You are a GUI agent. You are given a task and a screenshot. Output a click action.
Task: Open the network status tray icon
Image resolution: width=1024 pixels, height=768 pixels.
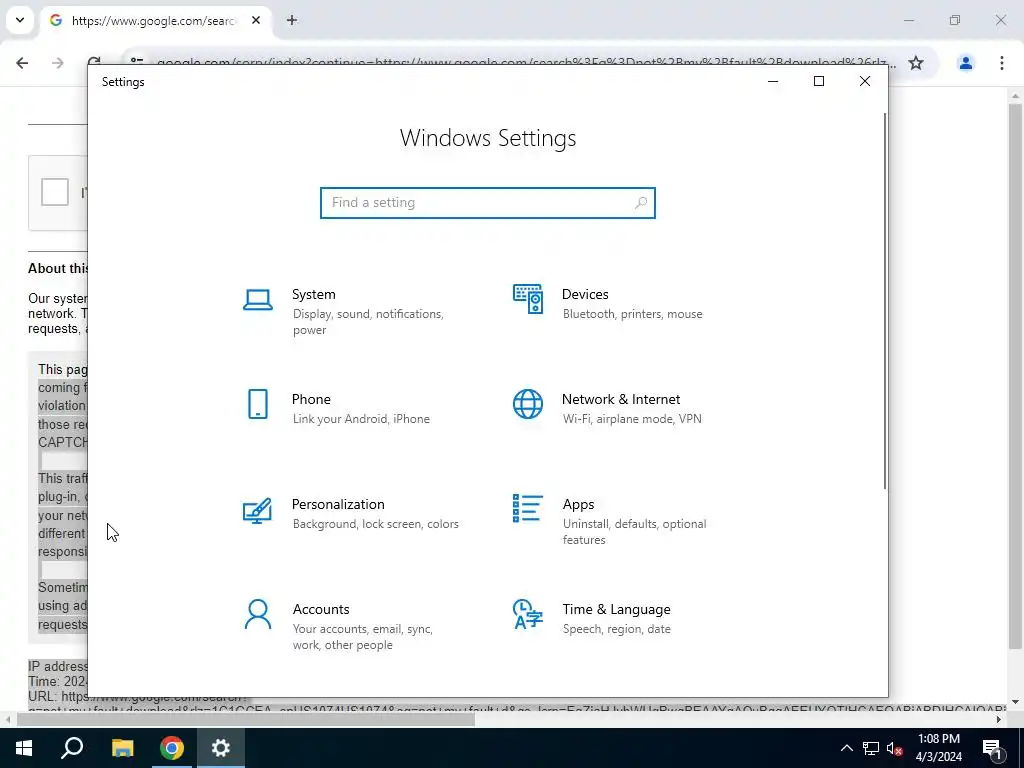(x=871, y=748)
